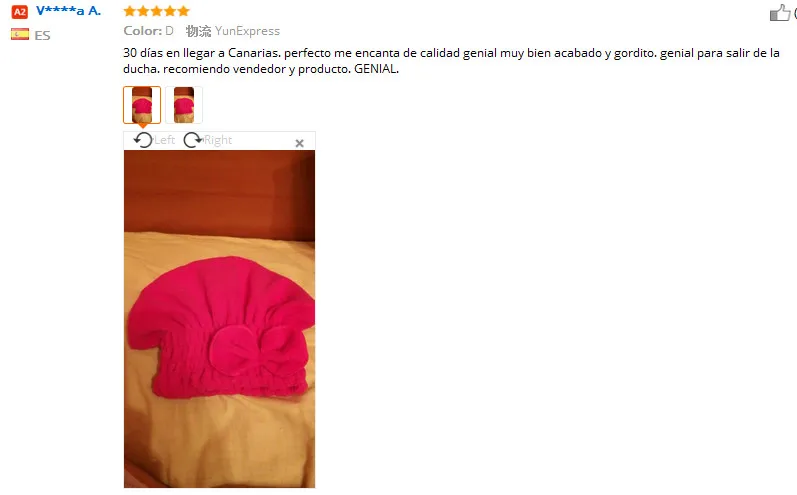Select the first review photo thumbnail
Viewport: 797px width, 495px height.
click(x=142, y=105)
